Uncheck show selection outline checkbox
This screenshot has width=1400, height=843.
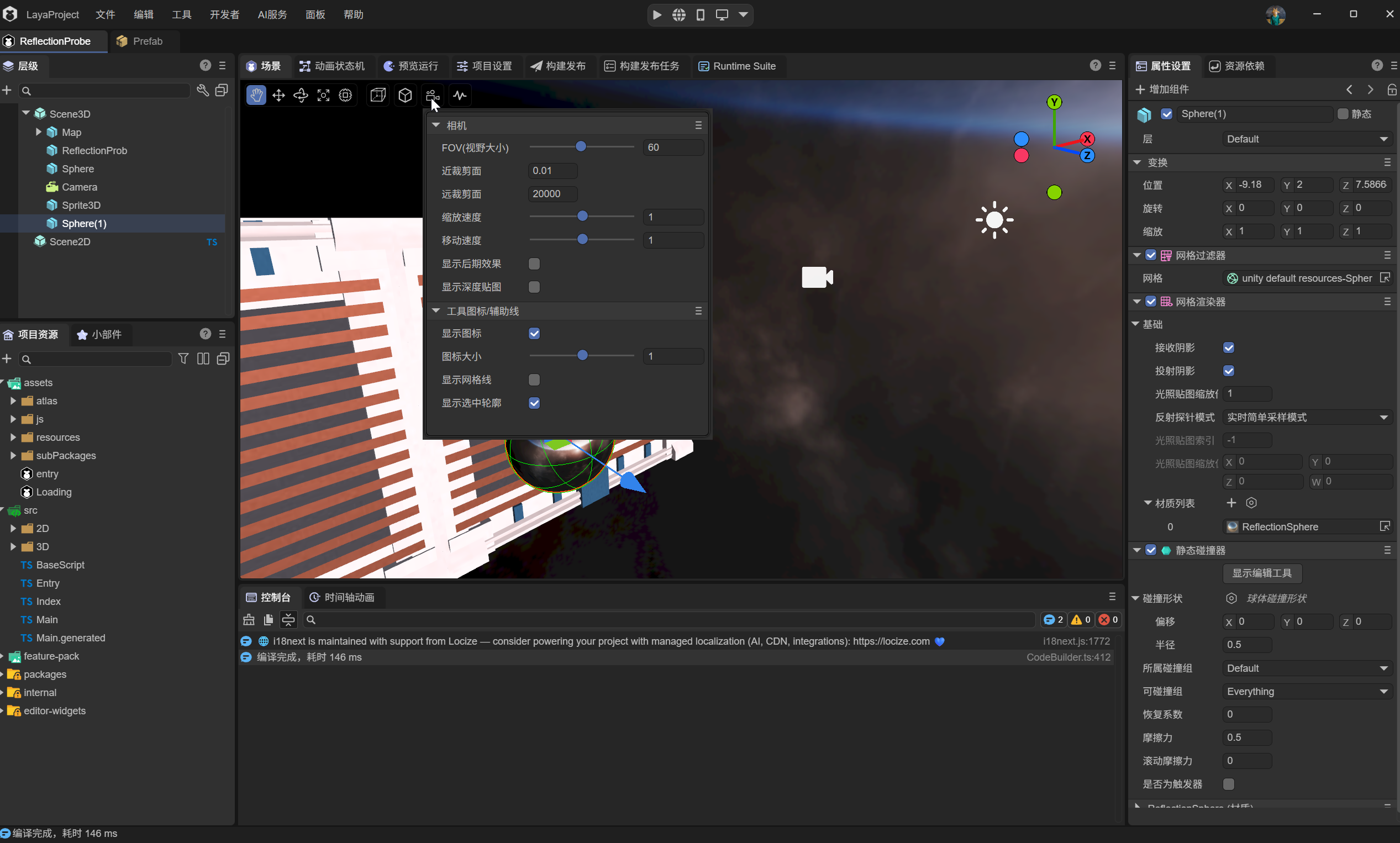pyautogui.click(x=534, y=403)
